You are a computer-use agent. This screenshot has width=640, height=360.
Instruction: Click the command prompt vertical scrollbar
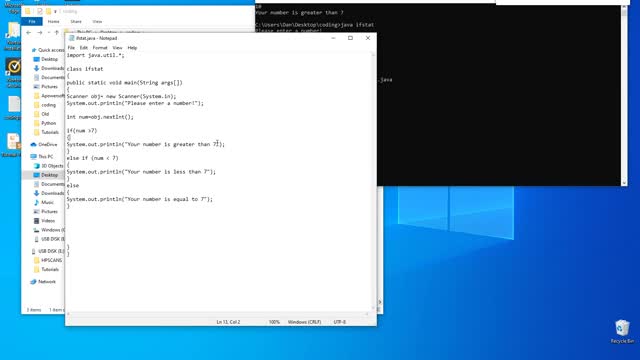tap(624, 95)
